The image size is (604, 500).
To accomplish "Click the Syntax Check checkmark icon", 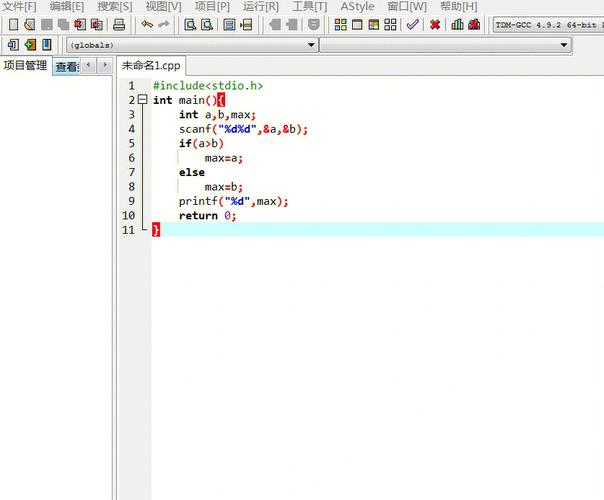I will pos(413,25).
